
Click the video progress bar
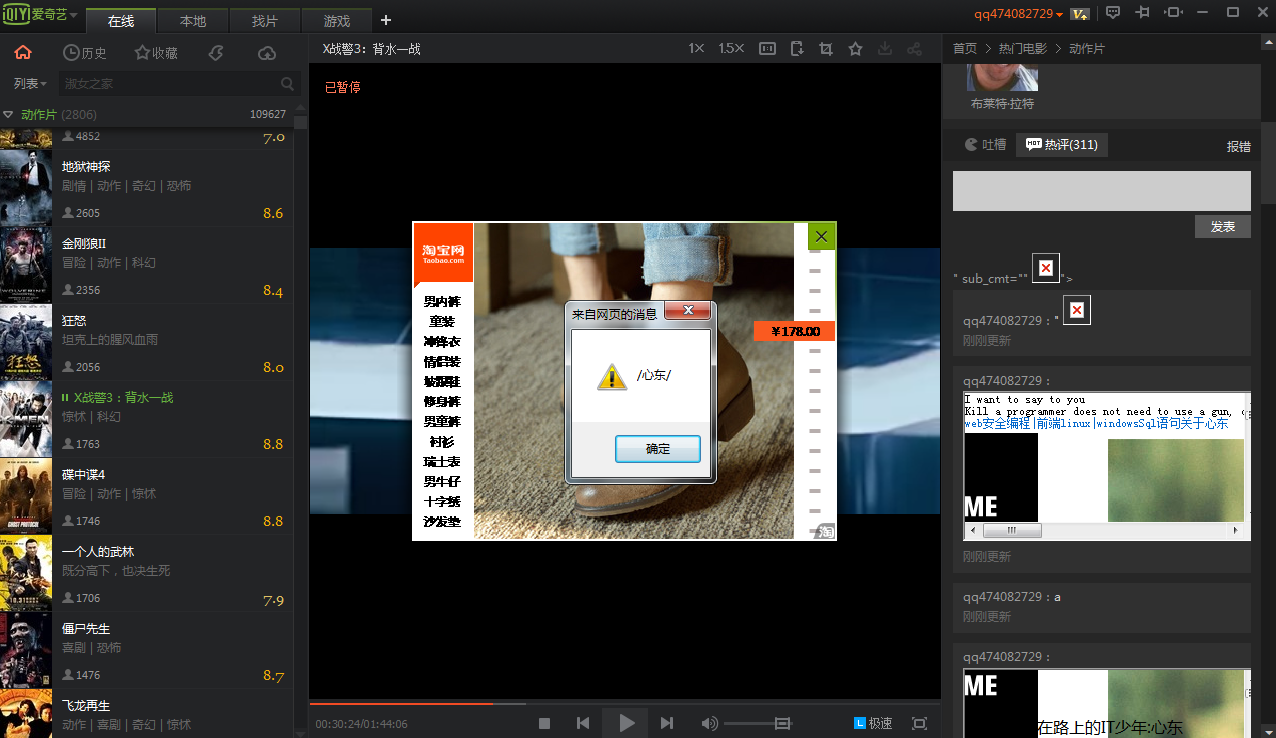click(x=625, y=703)
